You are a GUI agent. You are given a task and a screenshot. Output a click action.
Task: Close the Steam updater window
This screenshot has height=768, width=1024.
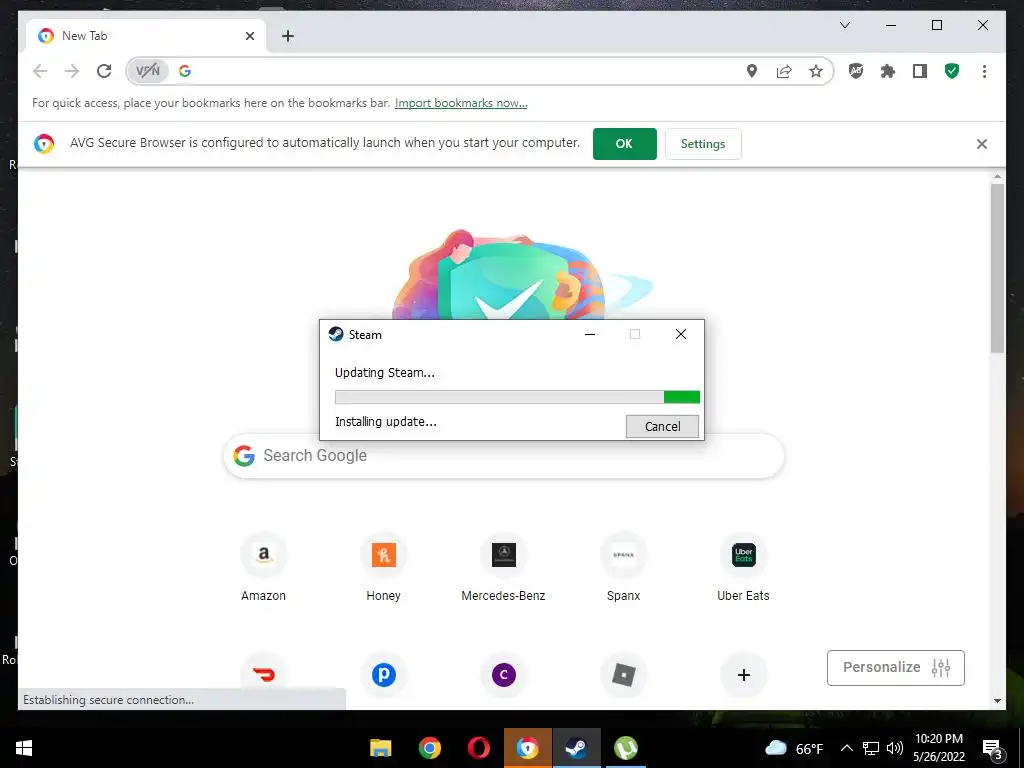pyautogui.click(x=680, y=334)
